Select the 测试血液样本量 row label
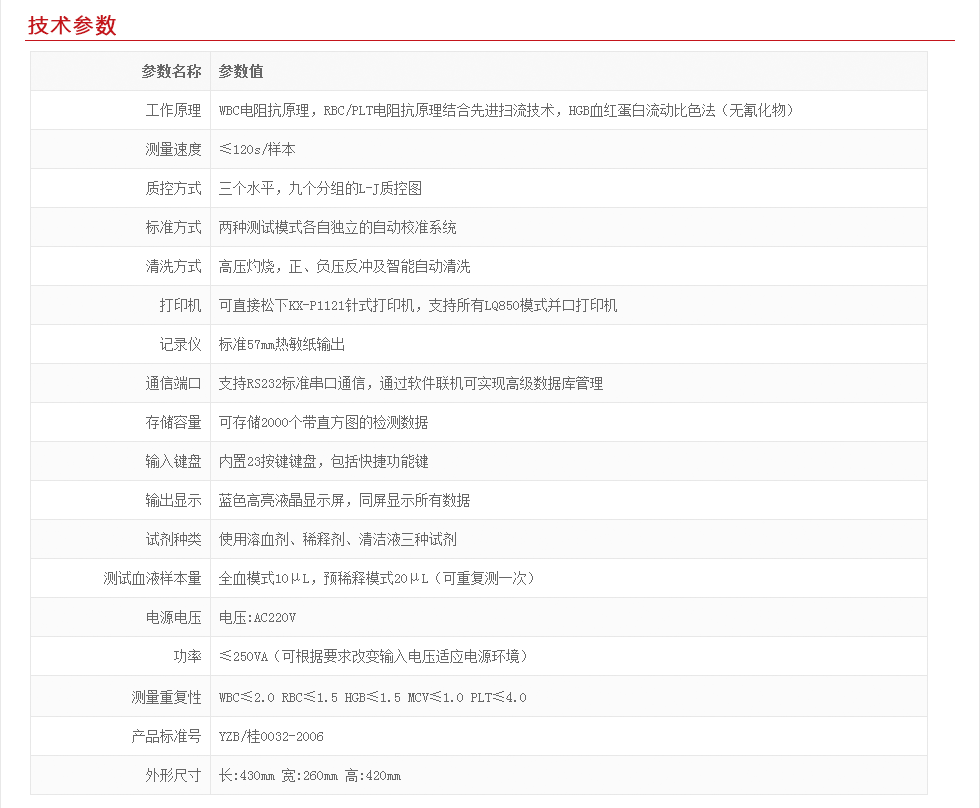This screenshot has height=808, width=980. (152, 578)
